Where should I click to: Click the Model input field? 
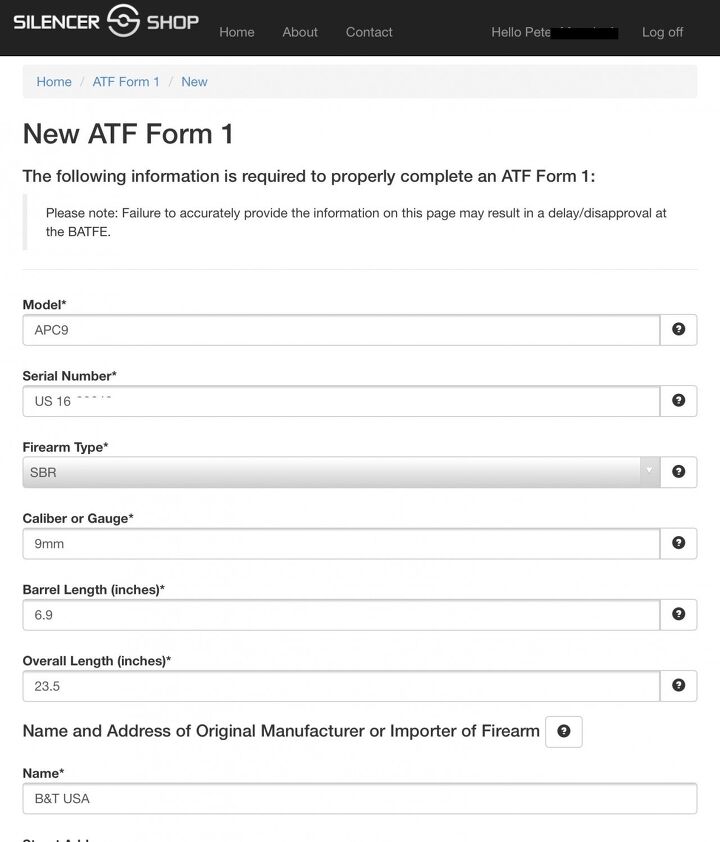(x=340, y=330)
